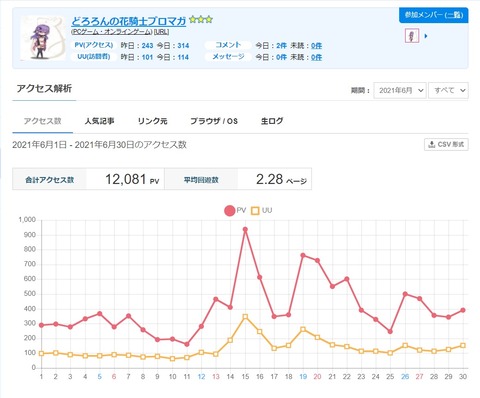Viewport: 480px width, 398px height.
Task: Click the UU peak data point on day 15
Action: pos(245,317)
